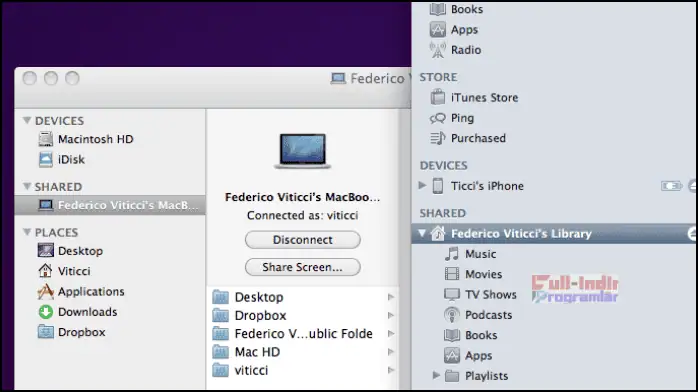The width and height of the screenshot is (698, 392).
Task: Click the Finder window minimize button
Action: [51, 78]
